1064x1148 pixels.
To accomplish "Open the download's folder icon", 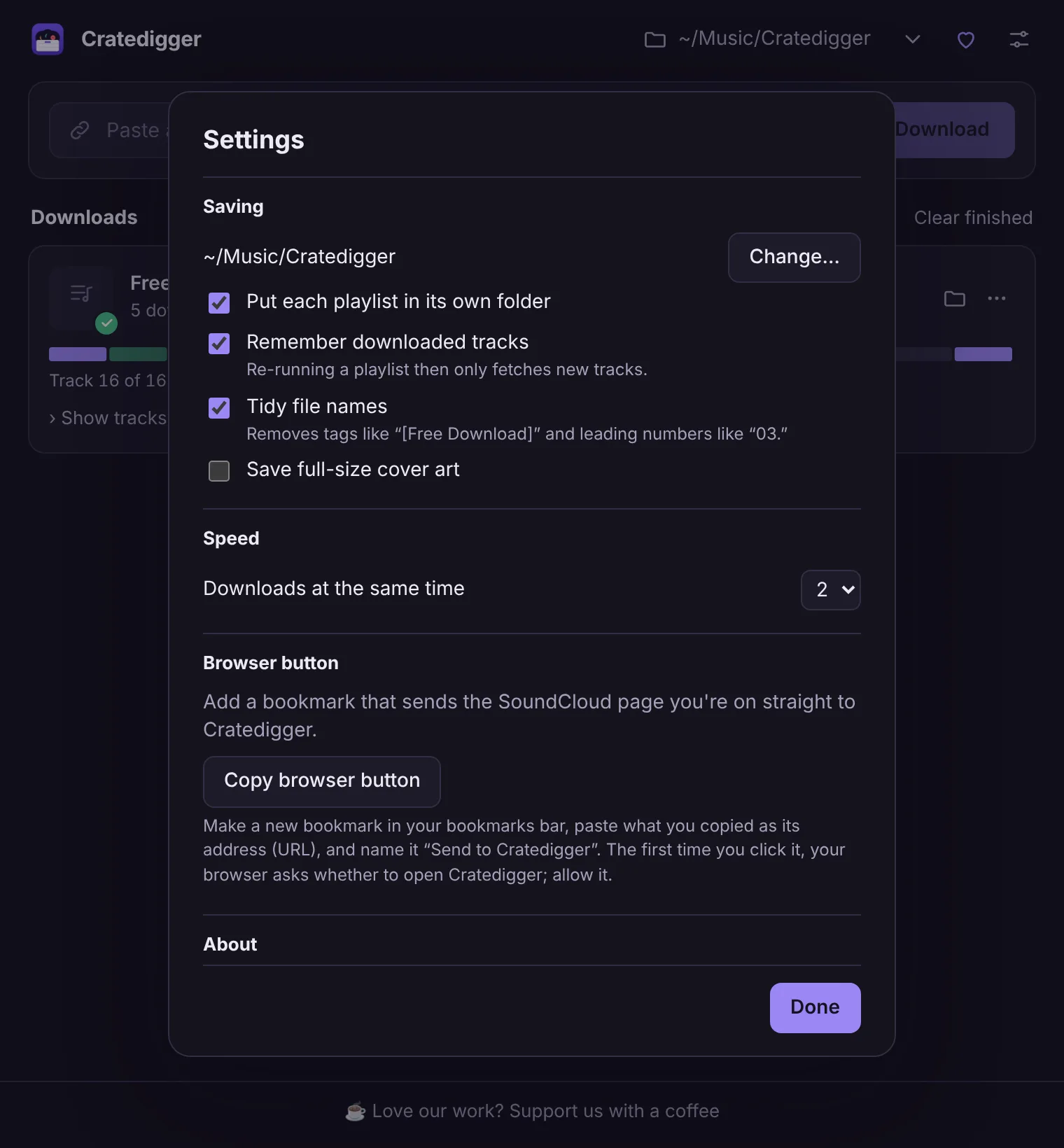I will 955,299.
